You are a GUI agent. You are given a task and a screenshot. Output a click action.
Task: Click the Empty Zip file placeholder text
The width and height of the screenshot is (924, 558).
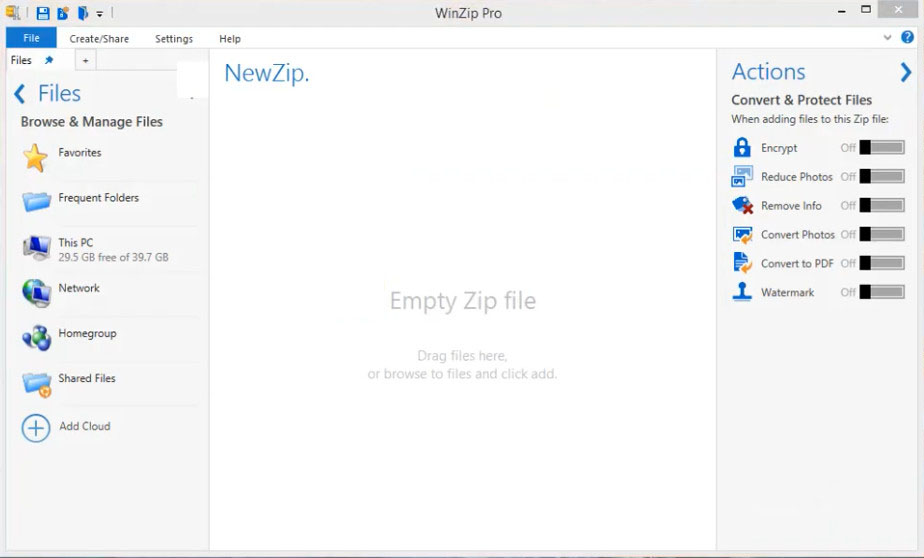click(x=463, y=301)
